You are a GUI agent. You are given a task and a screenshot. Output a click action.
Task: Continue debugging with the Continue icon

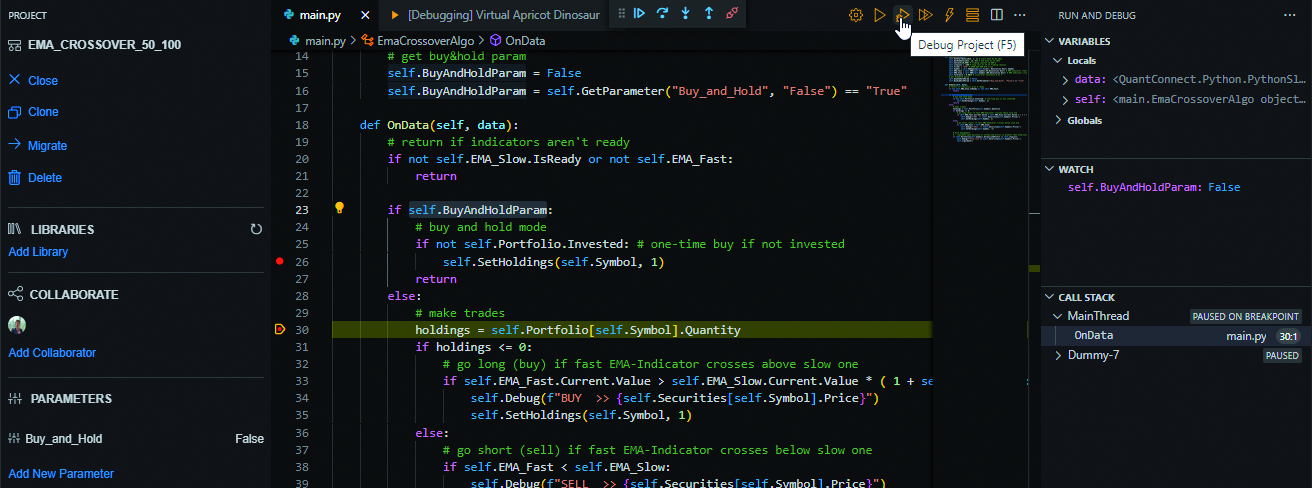point(639,14)
